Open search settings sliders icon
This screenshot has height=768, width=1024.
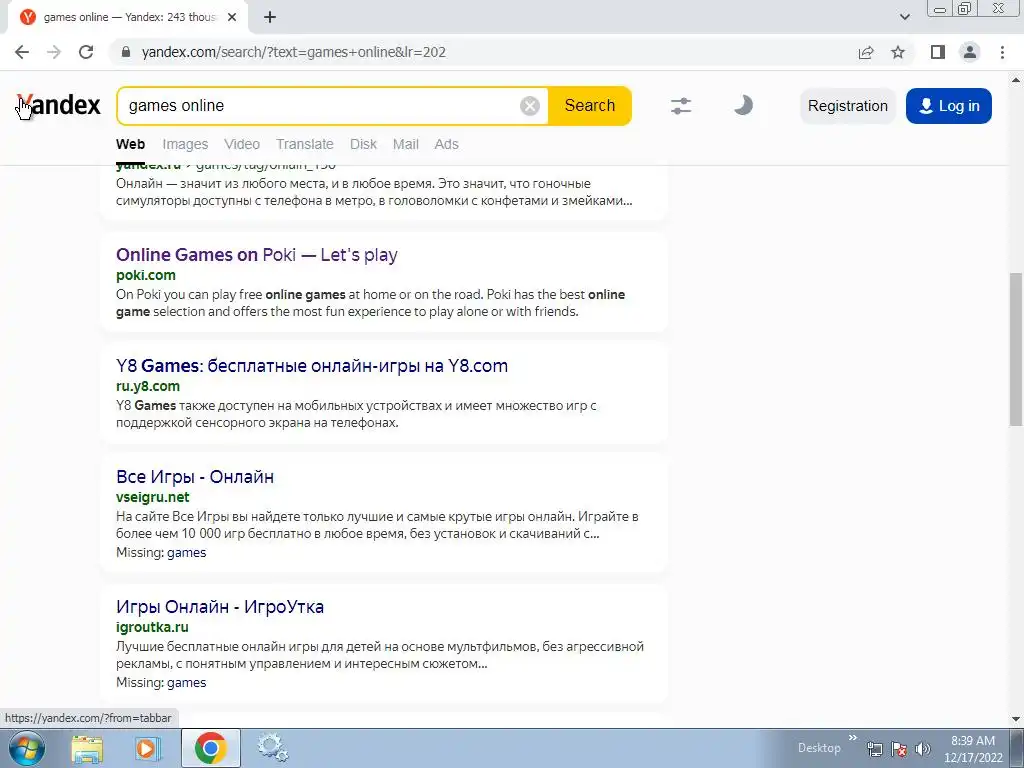pyautogui.click(x=680, y=106)
